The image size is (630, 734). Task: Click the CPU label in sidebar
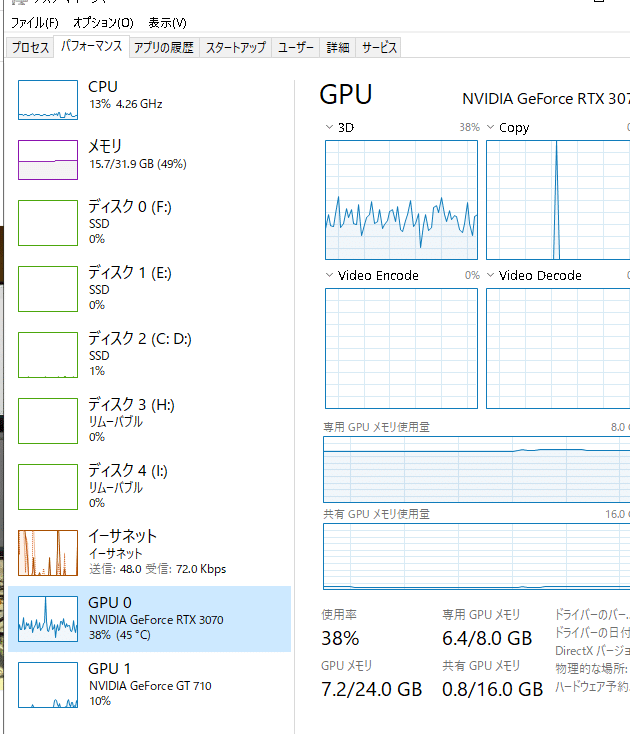tap(103, 87)
